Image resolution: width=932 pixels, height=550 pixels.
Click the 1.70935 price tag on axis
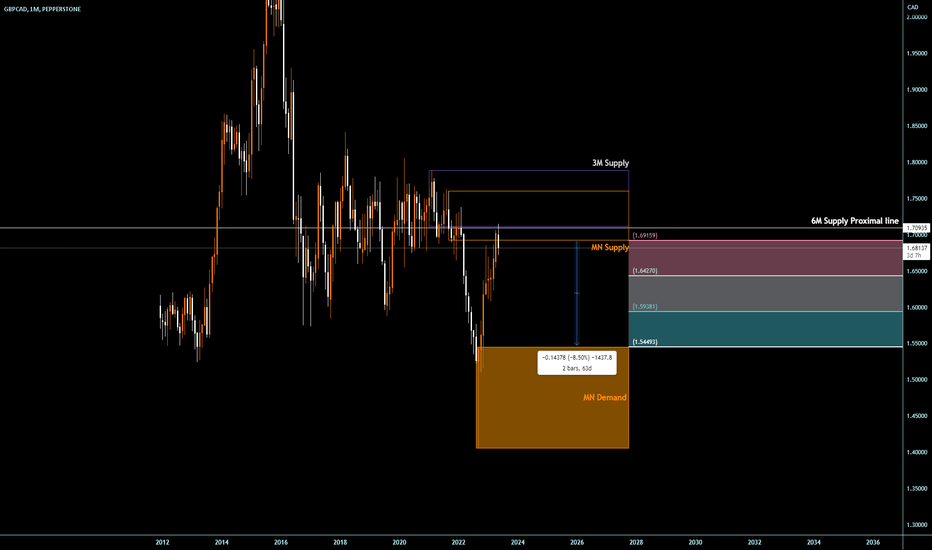[x=916, y=228]
